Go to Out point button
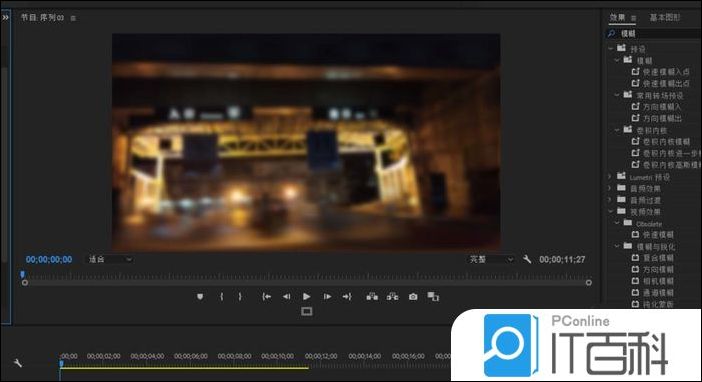Screen dimensions: 702x382 pos(347,296)
